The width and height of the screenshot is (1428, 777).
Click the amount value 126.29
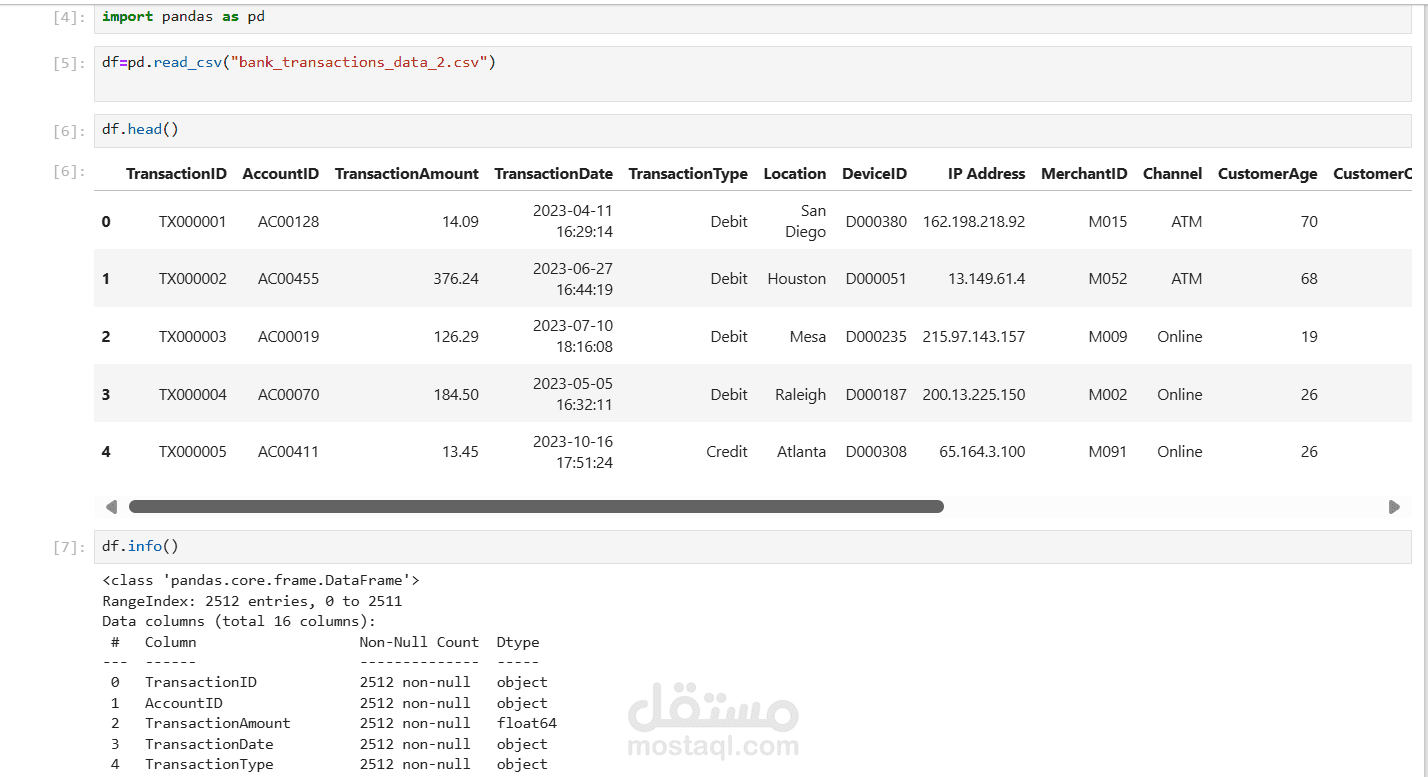(456, 337)
